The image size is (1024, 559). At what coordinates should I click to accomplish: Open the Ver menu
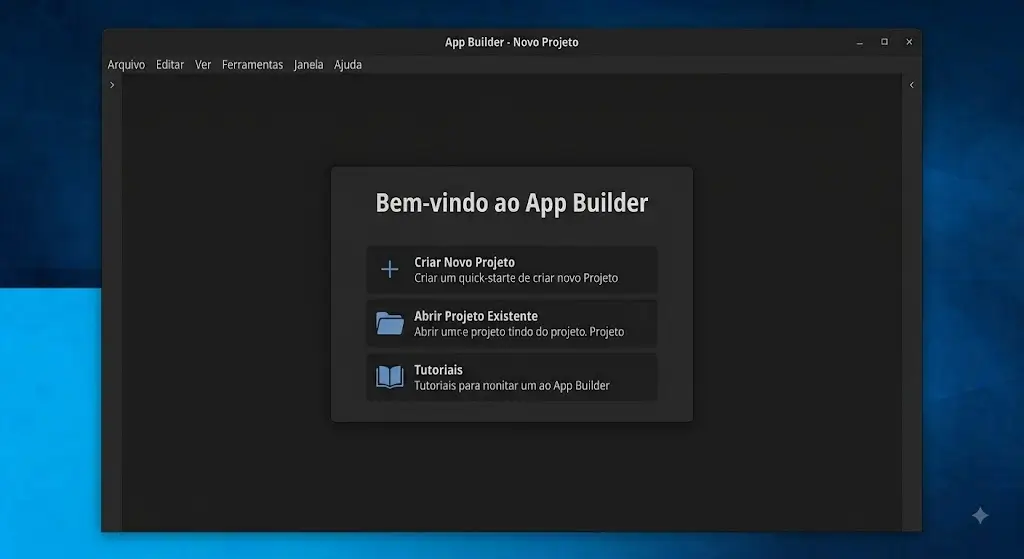tap(203, 65)
